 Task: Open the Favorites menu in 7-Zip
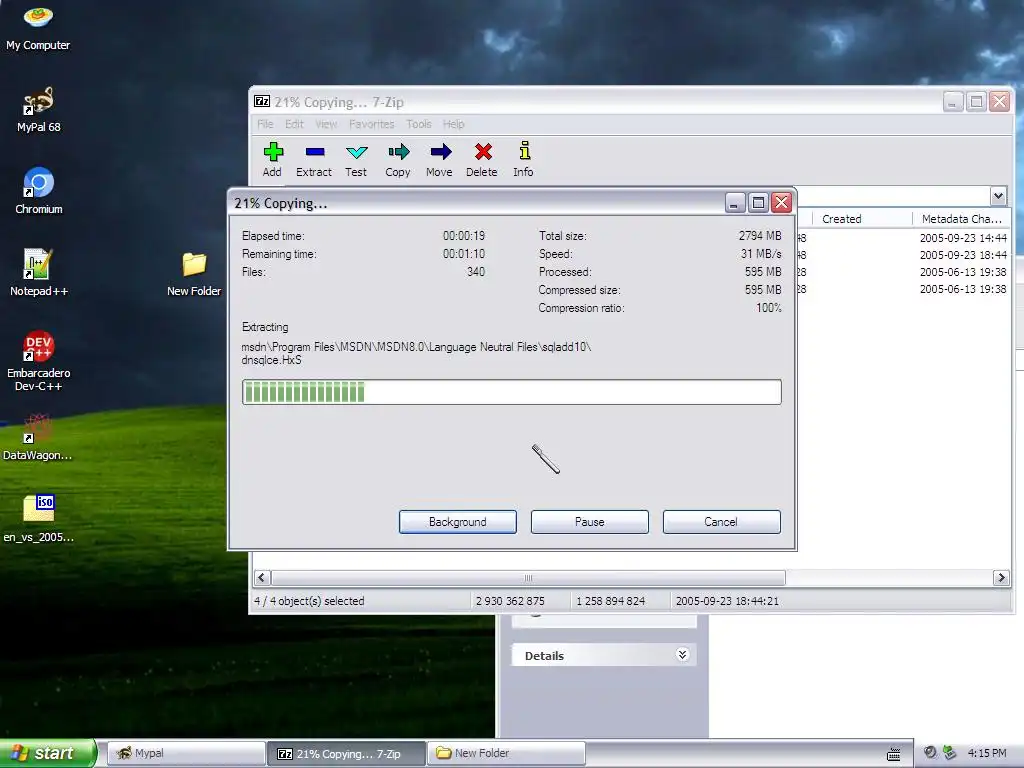tap(372, 124)
